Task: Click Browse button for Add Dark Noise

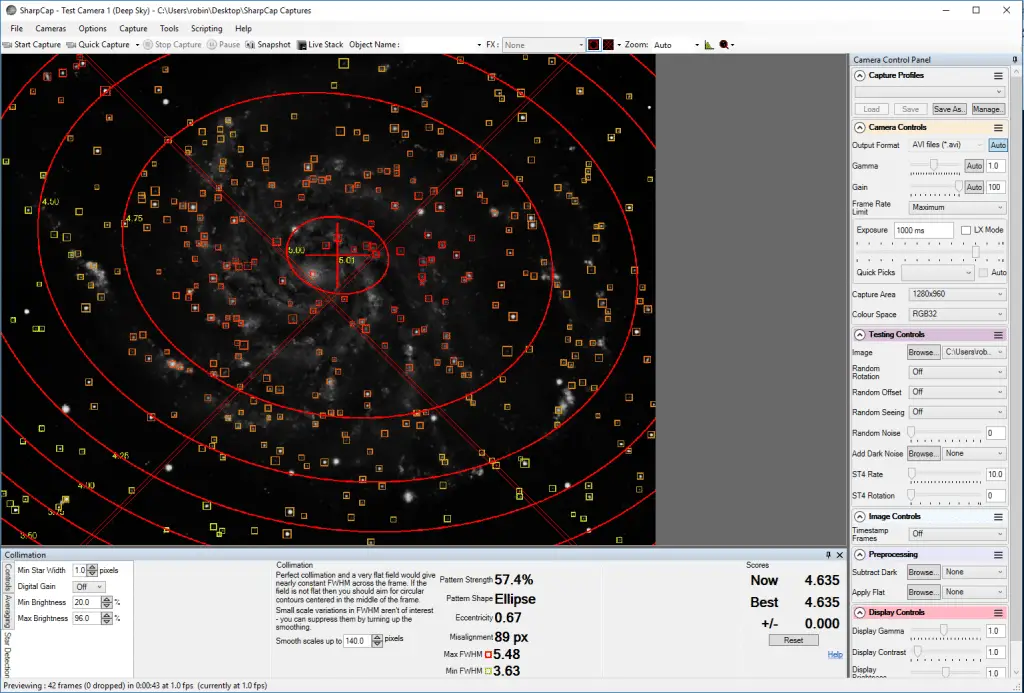Action: click(923, 453)
